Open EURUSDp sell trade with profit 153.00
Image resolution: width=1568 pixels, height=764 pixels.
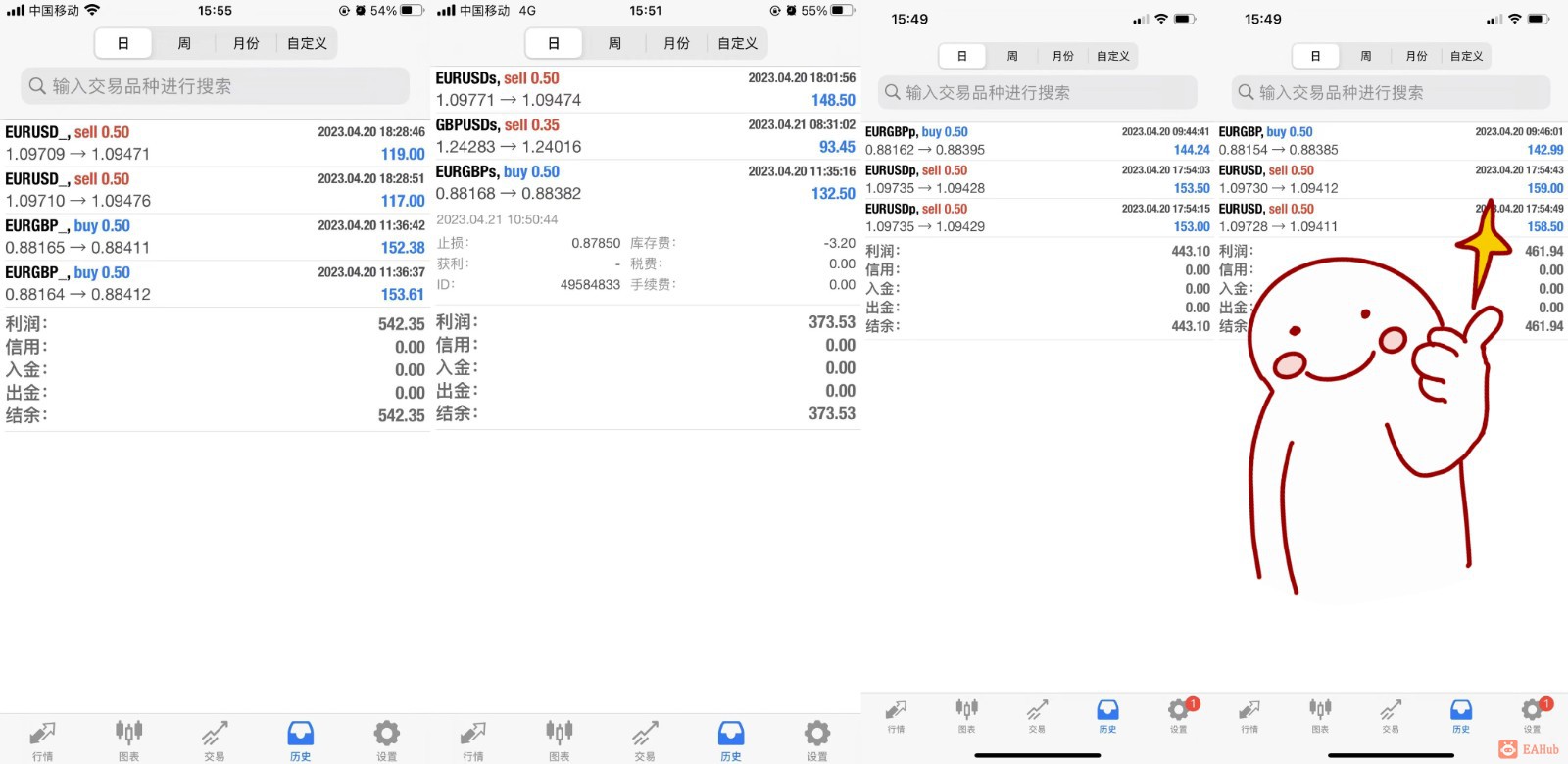[1038, 217]
